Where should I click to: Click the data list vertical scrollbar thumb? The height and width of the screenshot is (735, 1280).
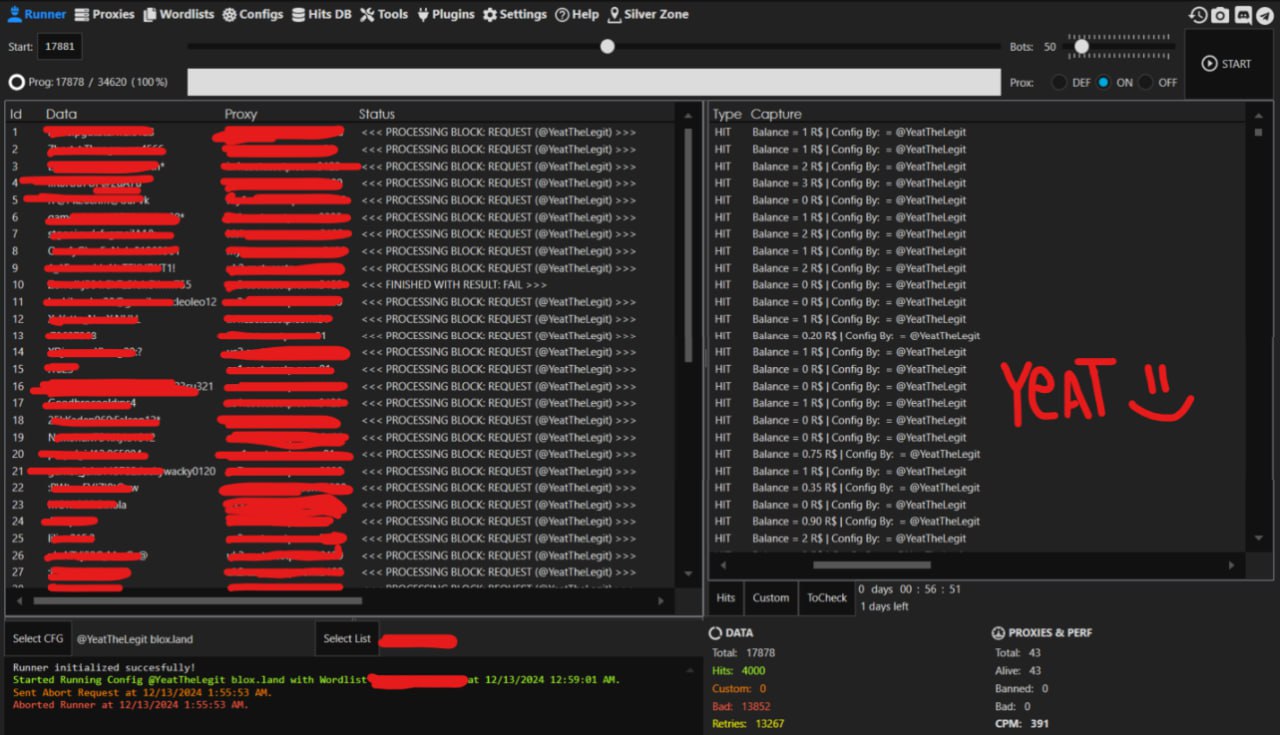[x=688, y=245]
